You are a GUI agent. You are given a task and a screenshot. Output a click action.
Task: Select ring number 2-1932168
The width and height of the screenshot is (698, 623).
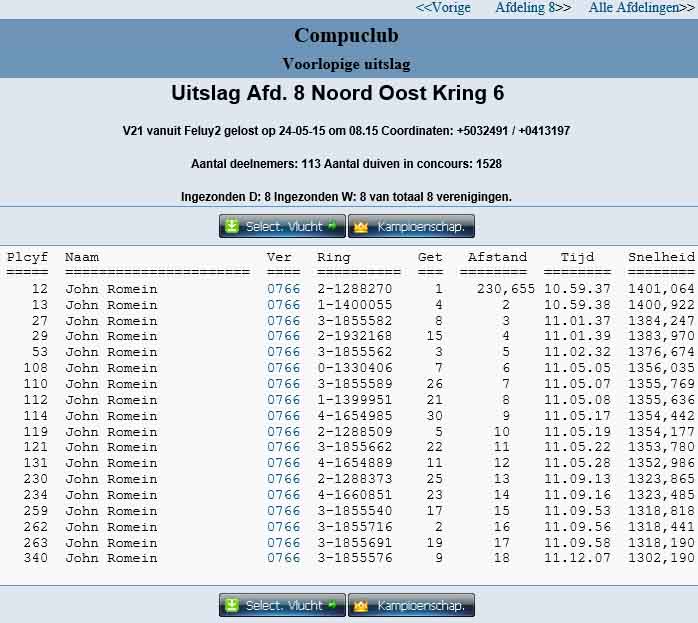coord(355,336)
